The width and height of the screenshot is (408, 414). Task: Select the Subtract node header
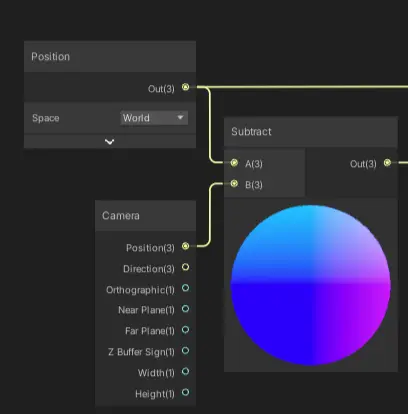311,132
